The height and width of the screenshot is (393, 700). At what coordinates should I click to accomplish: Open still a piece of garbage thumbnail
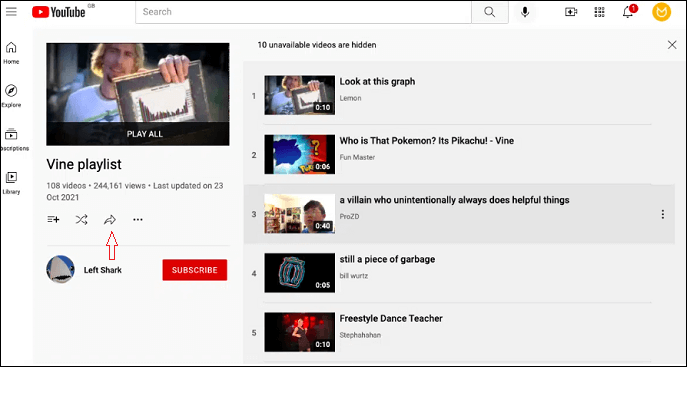point(300,273)
